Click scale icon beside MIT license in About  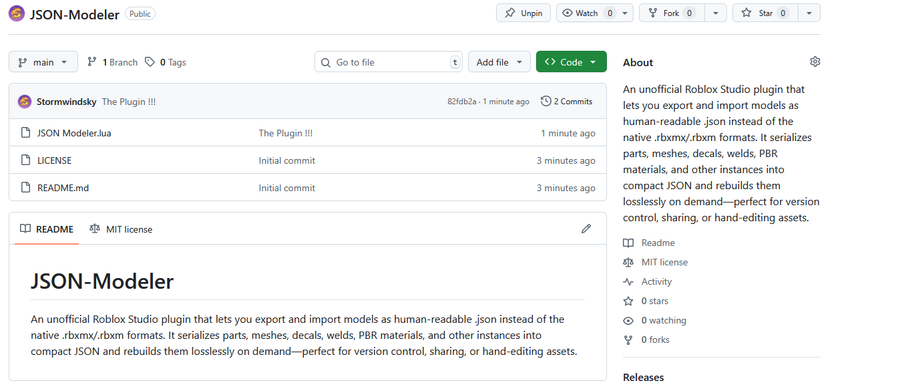(629, 262)
